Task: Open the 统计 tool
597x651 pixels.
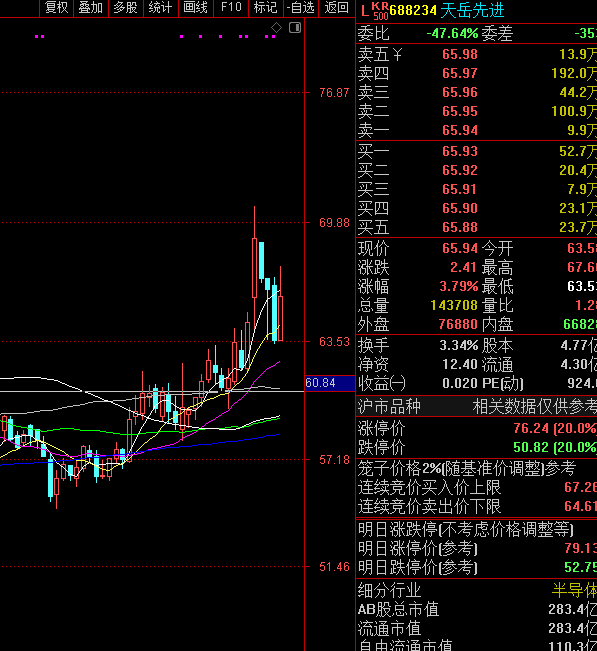Action: [160, 7]
